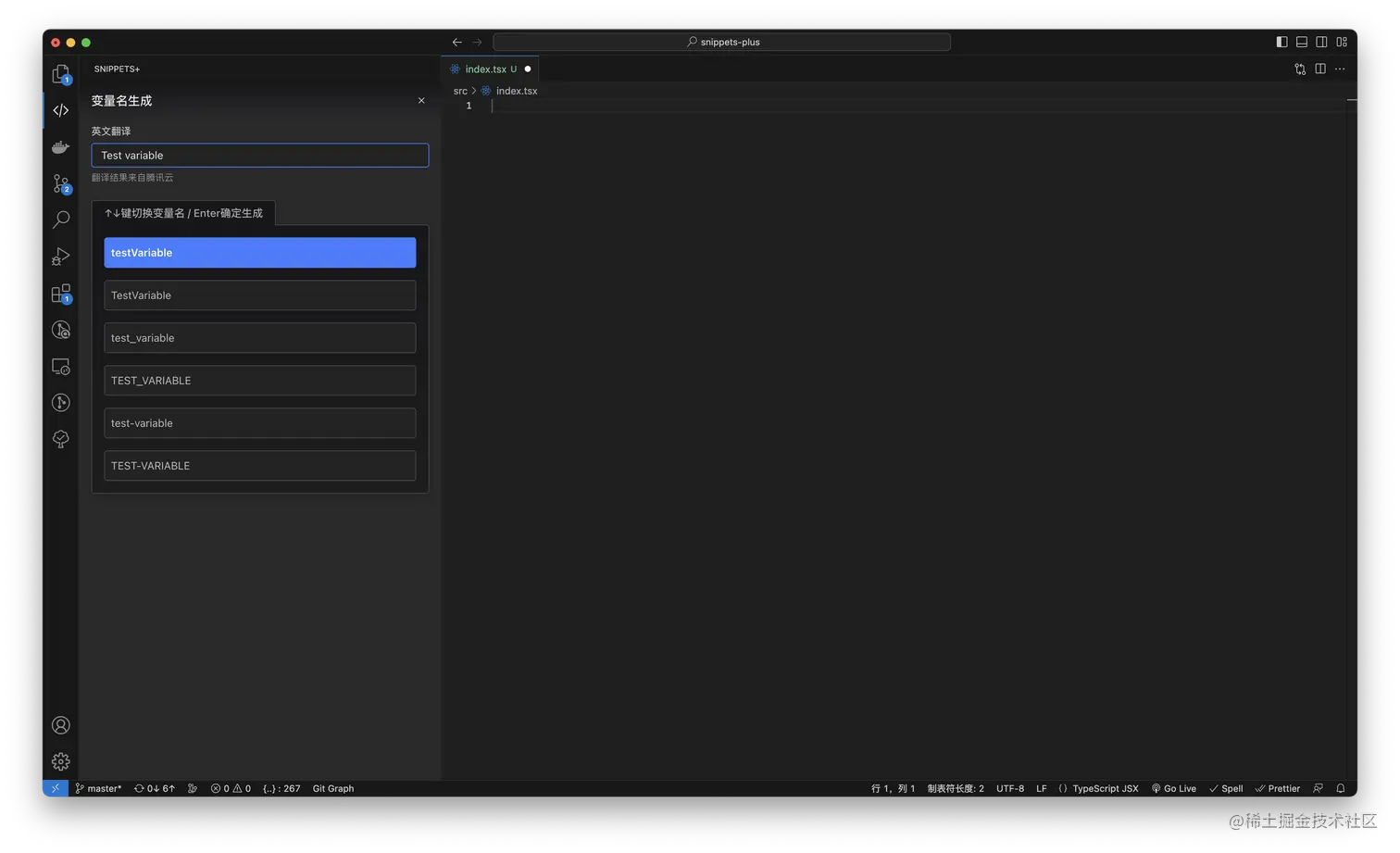The width and height of the screenshot is (1400, 853).
Task: Open Git Graph from status bar
Action: tap(333, 788)
